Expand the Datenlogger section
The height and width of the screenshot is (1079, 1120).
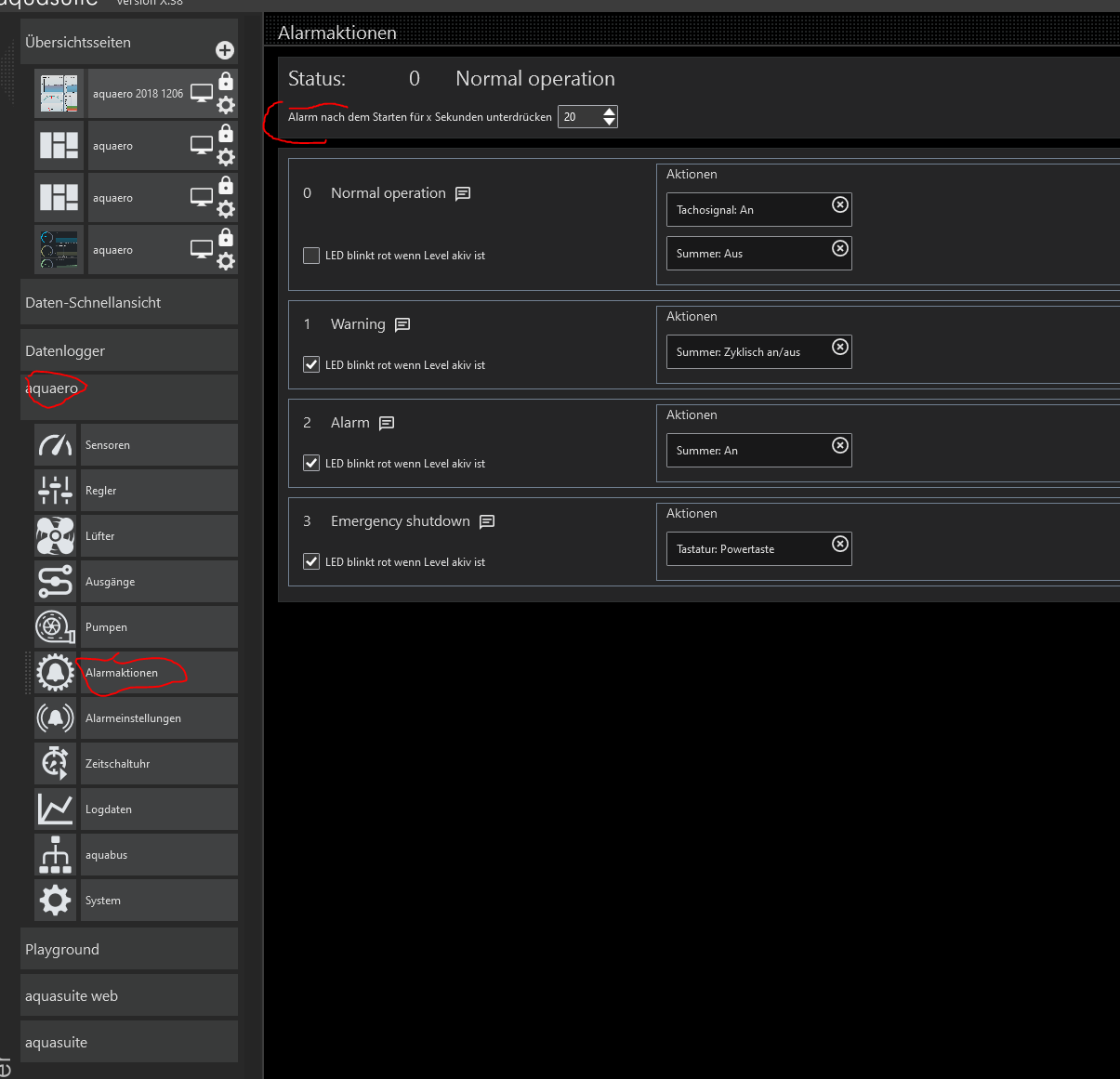[128, 351]
